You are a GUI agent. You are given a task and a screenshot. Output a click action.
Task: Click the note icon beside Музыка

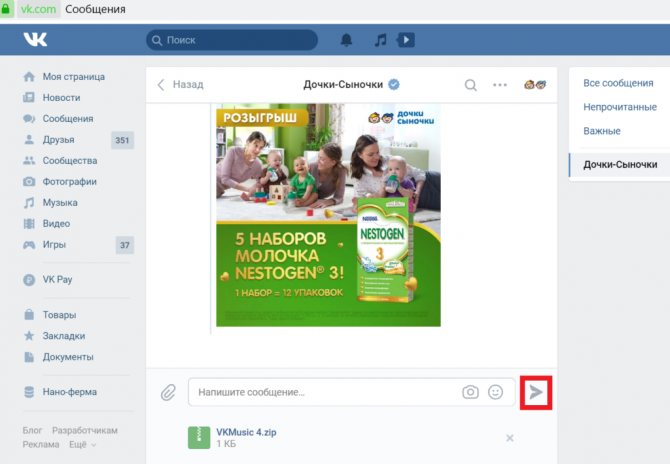29,203
